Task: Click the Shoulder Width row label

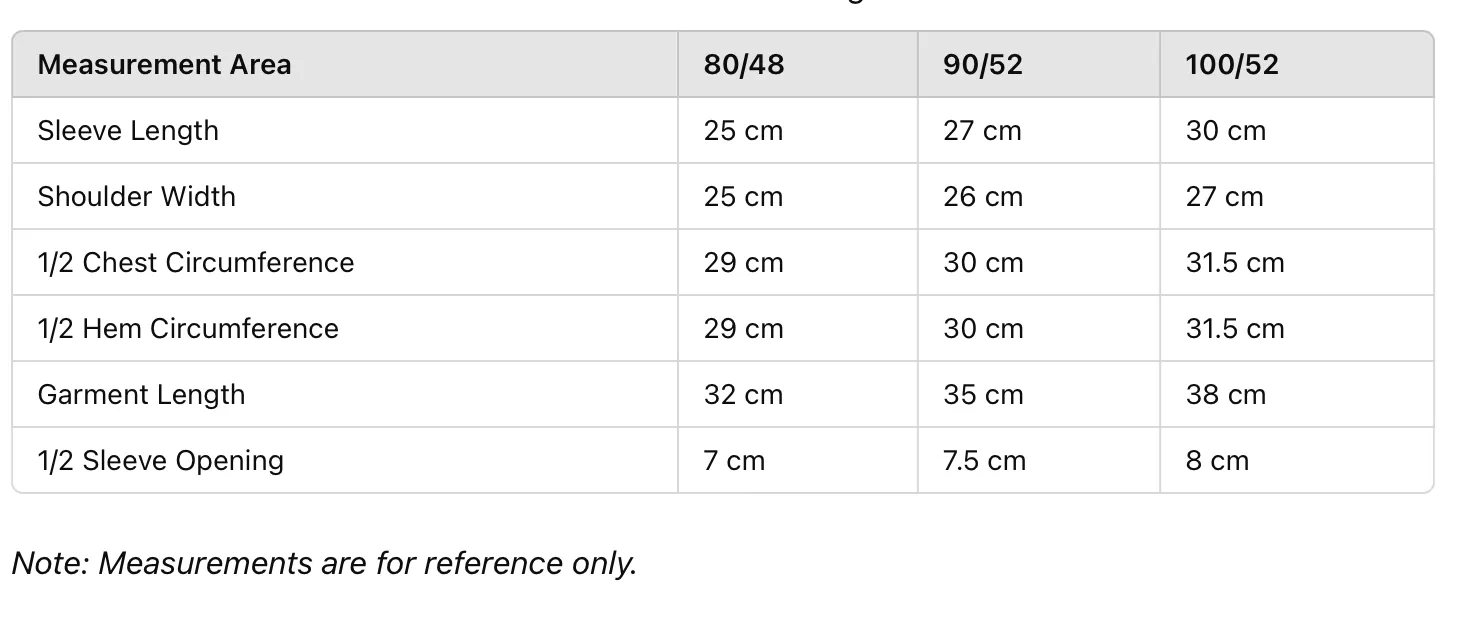Action: 137,197
